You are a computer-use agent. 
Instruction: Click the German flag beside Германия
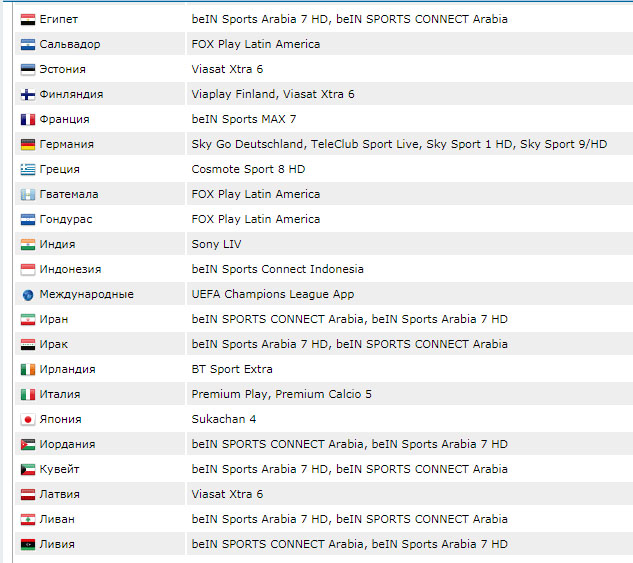point(28,144)
